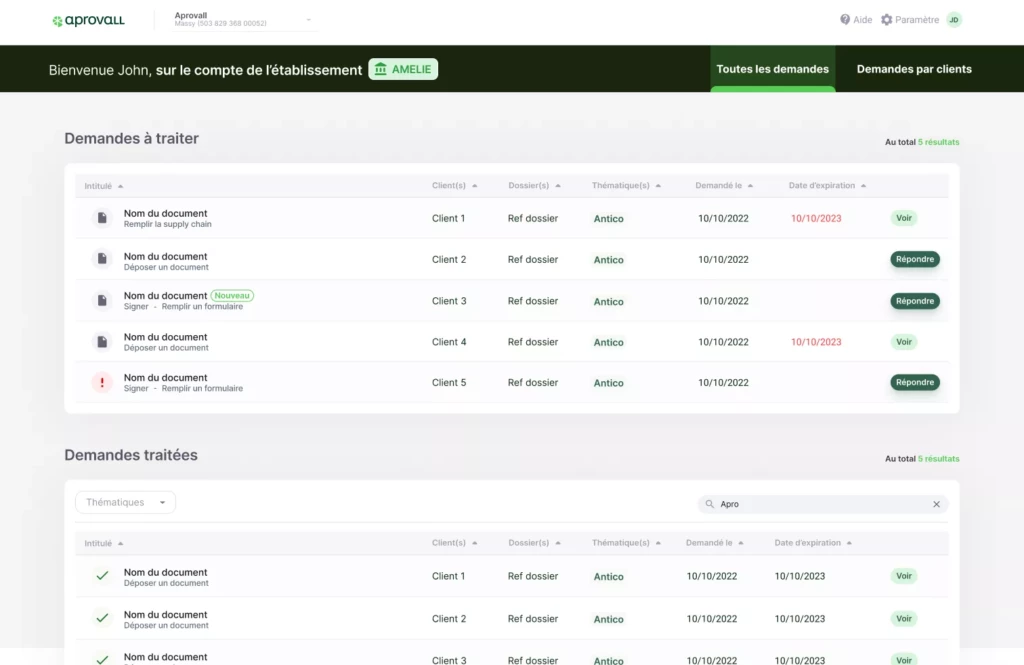This screenshot has width=1024, height=665.
Task: Click the search field containing Apro
Action: click(820, 505)
